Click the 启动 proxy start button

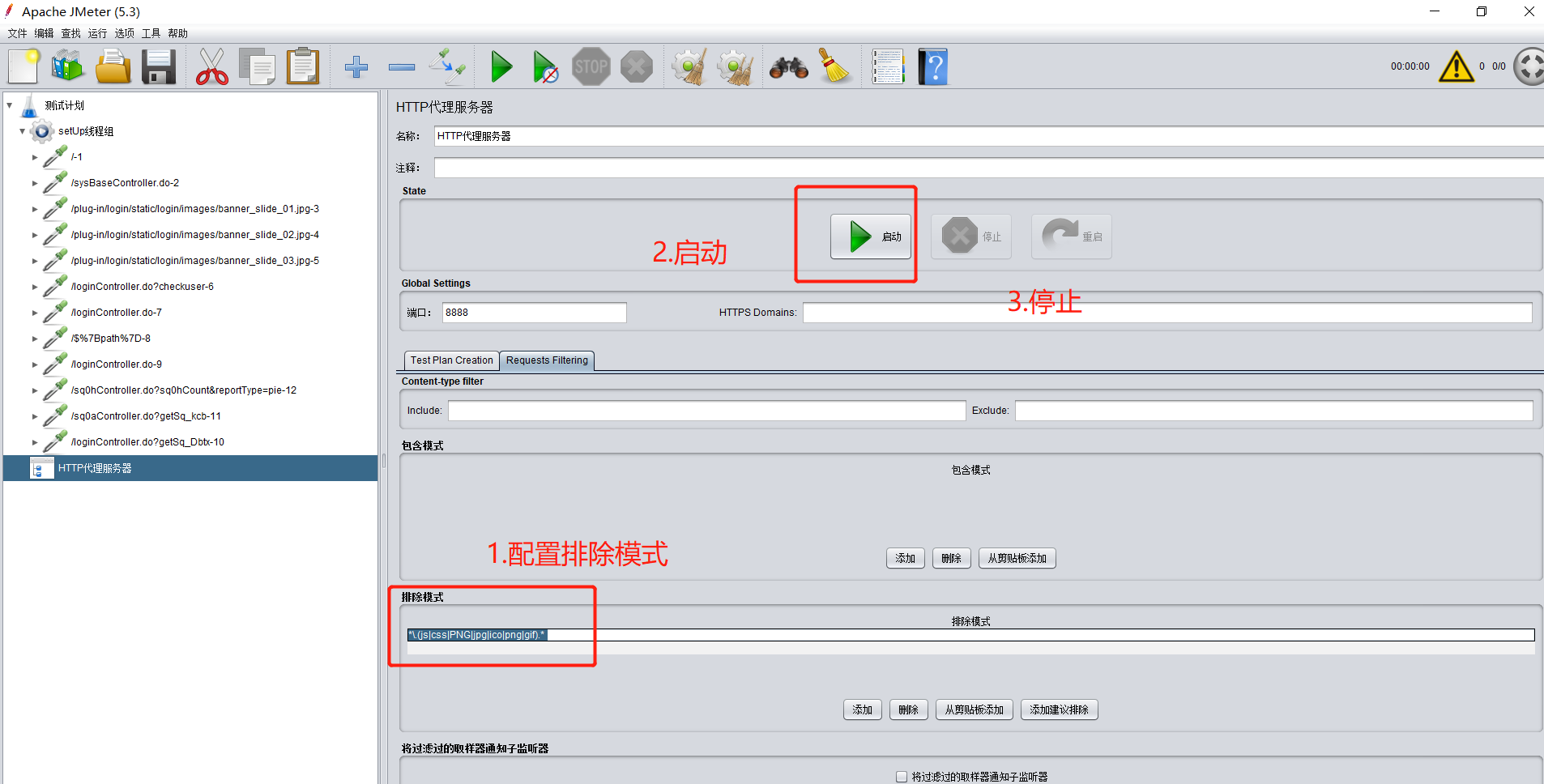(x=871, y=236)
